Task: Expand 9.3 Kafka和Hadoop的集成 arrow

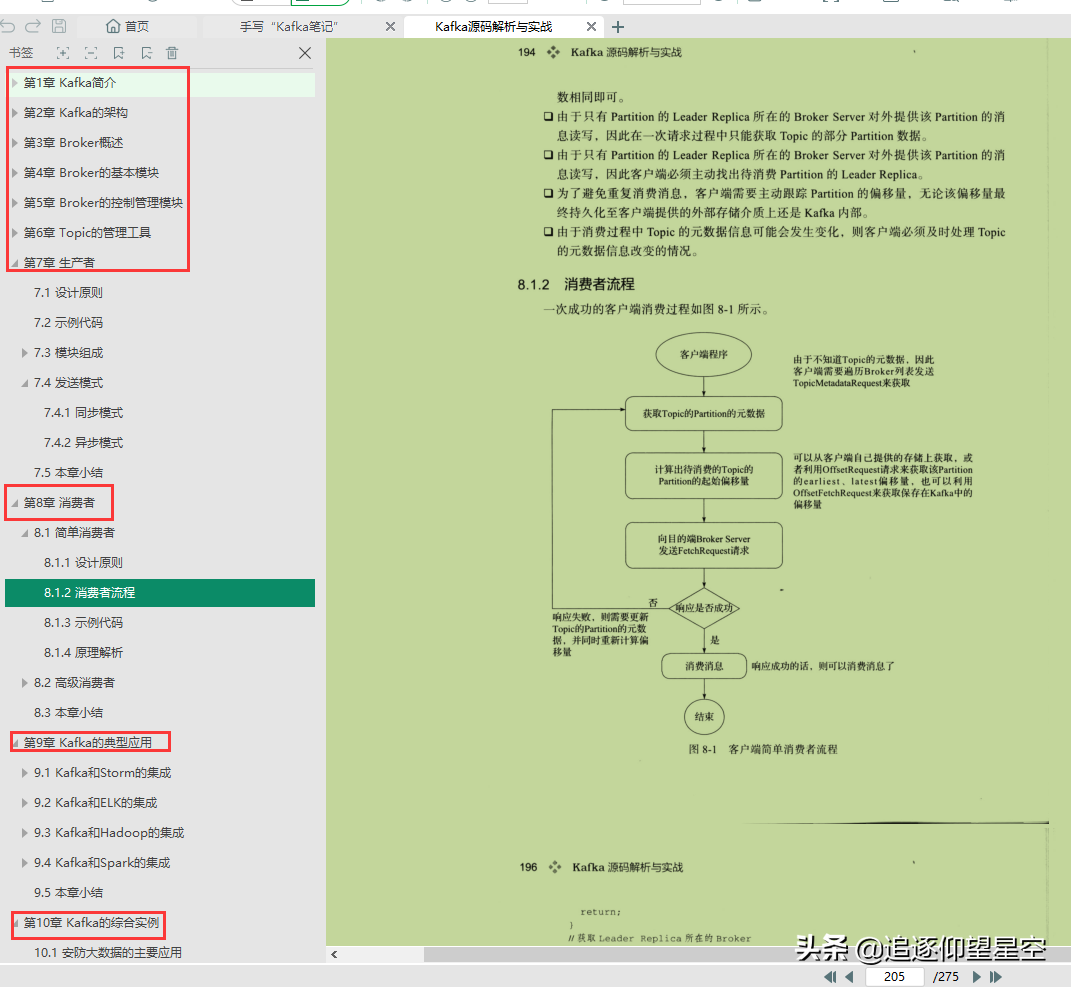Action: click(25, 833)
